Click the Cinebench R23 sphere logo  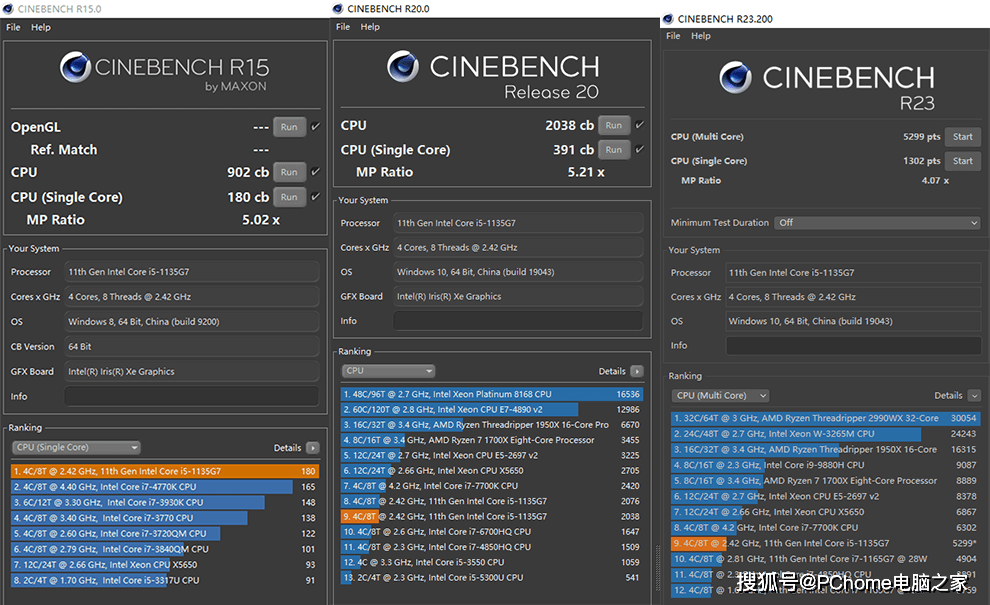(736, 78)
